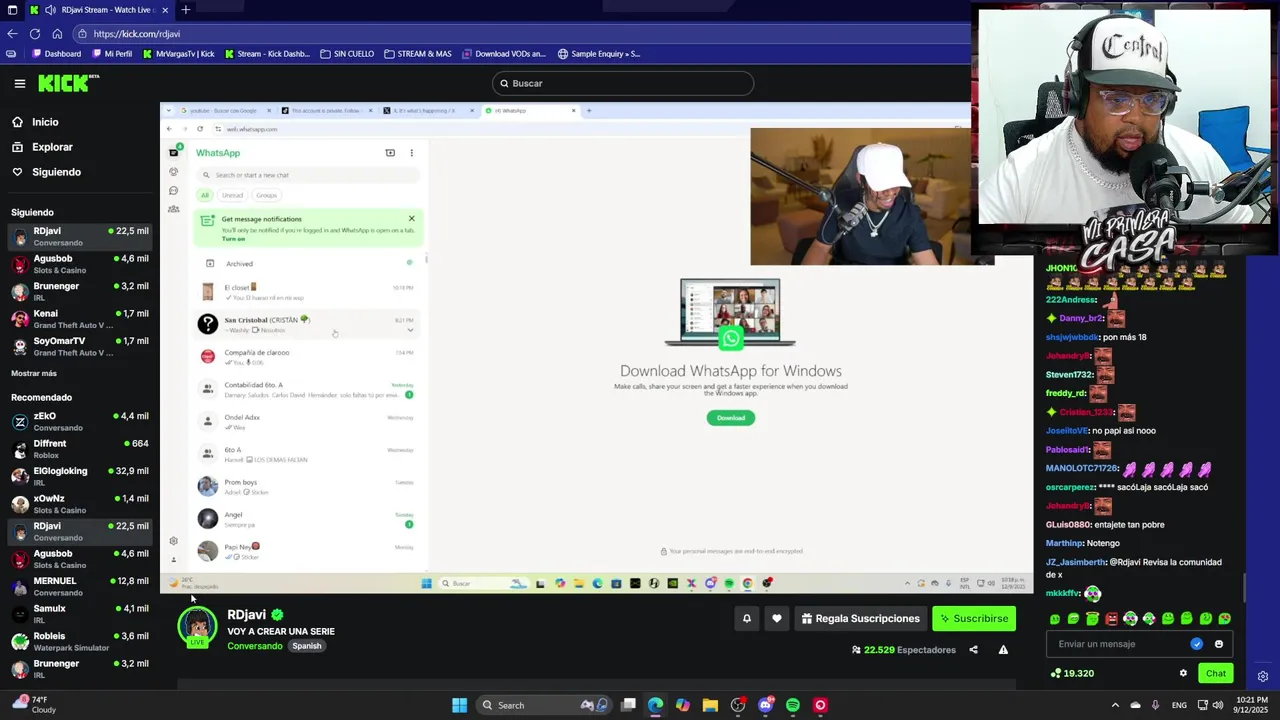1280x720 pixels.
Task: Report stream with warning triangle icon
Action: 1003,650
